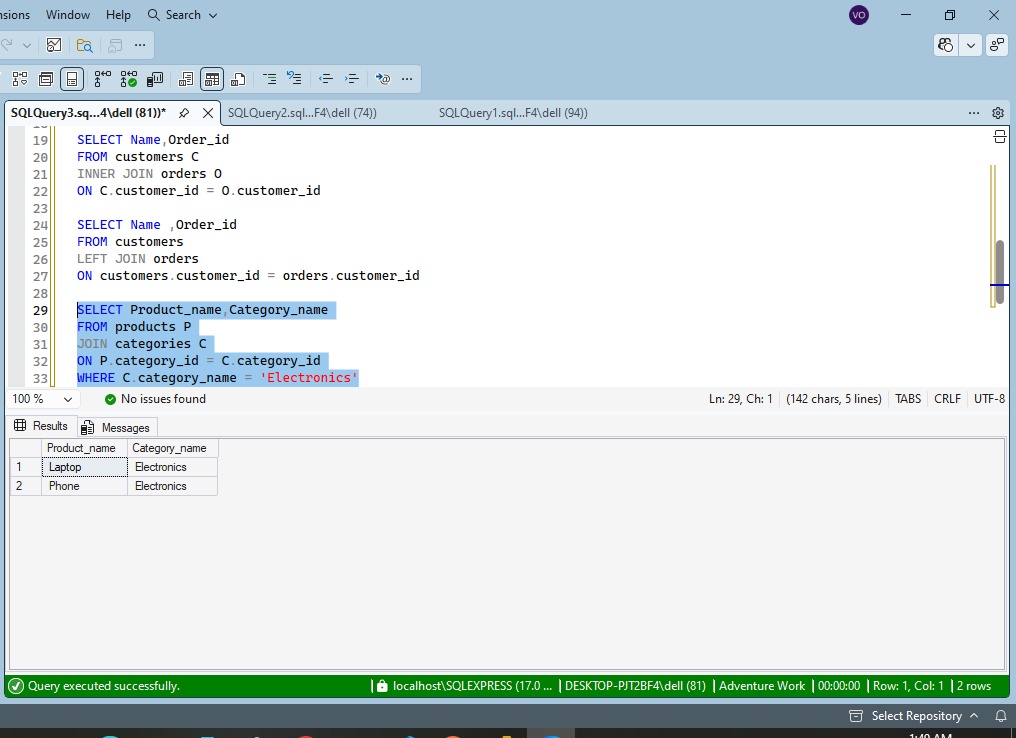
Task: Click the repository archive icon in the status bar
Action: (856, 716)
